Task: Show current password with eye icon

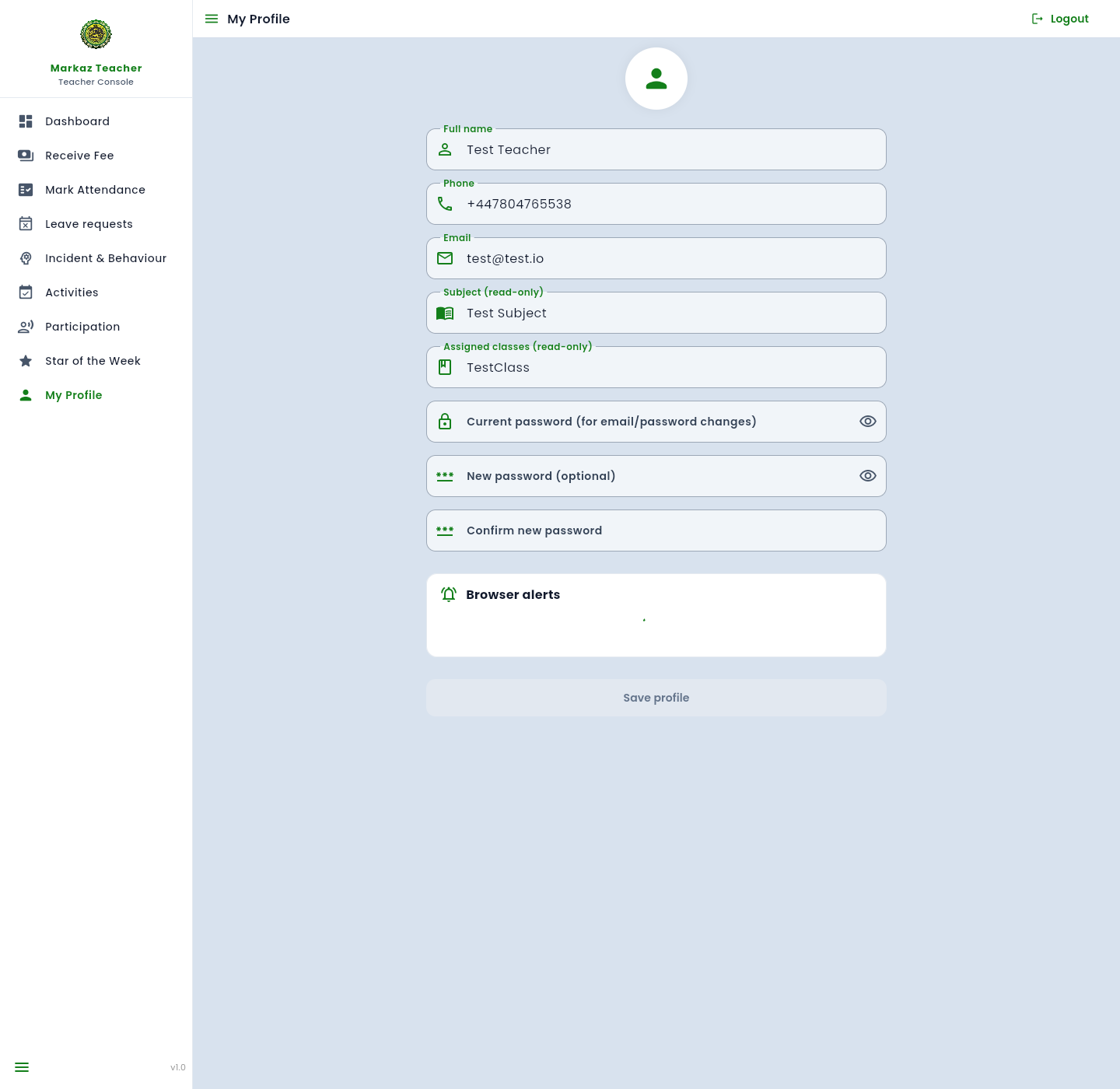Action: pos(868,422)
